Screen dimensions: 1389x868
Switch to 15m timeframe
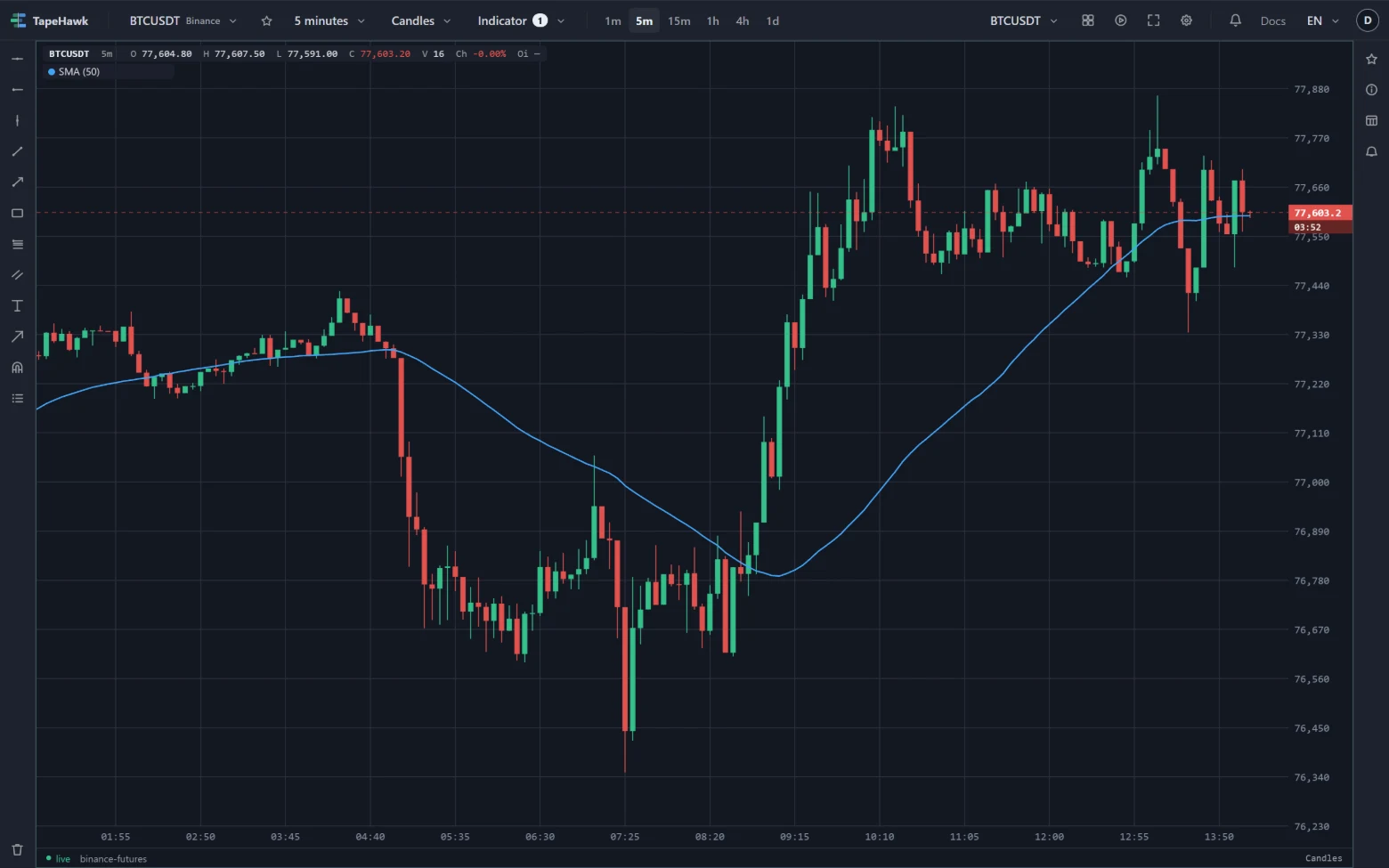(x=678, y=20)
